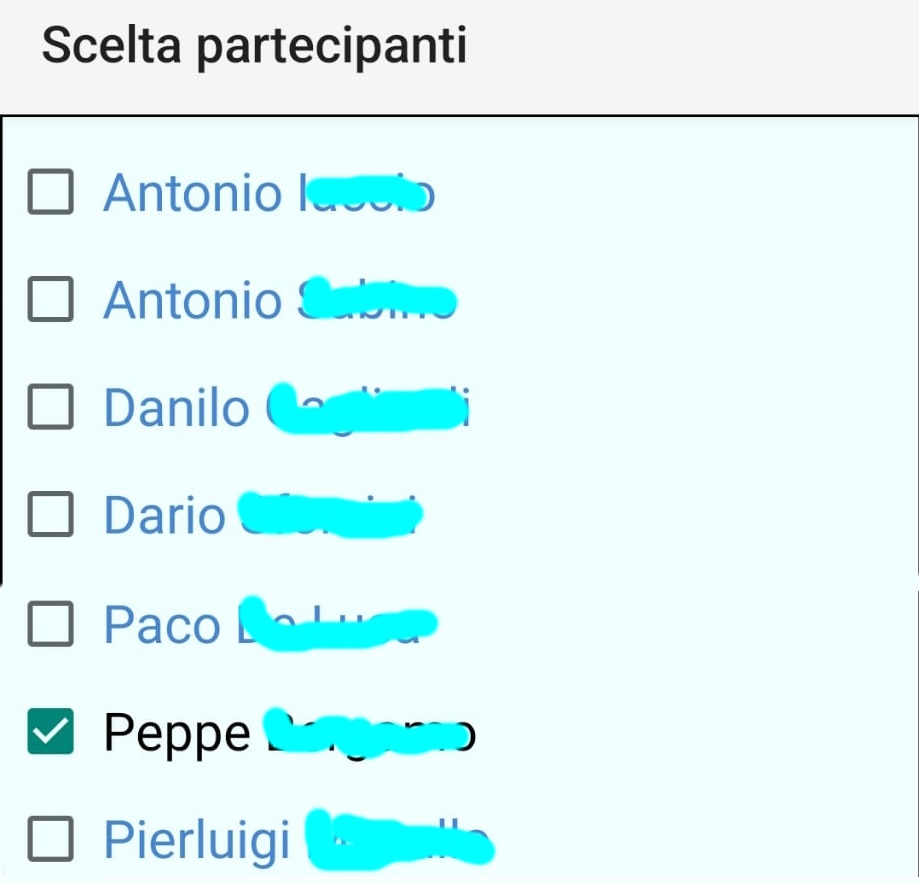Check the box next to Pierluigi
The width and height of the screenshot is (919, 883).
point(49,839)
